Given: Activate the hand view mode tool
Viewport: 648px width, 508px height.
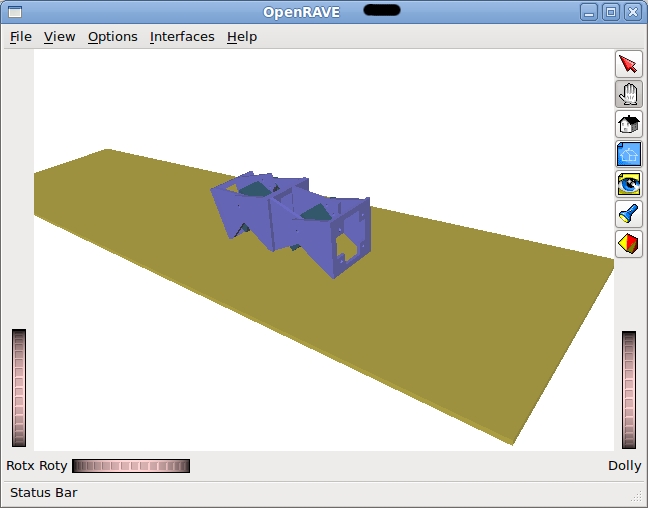Looking at the screenshot, I should point(628,95).
